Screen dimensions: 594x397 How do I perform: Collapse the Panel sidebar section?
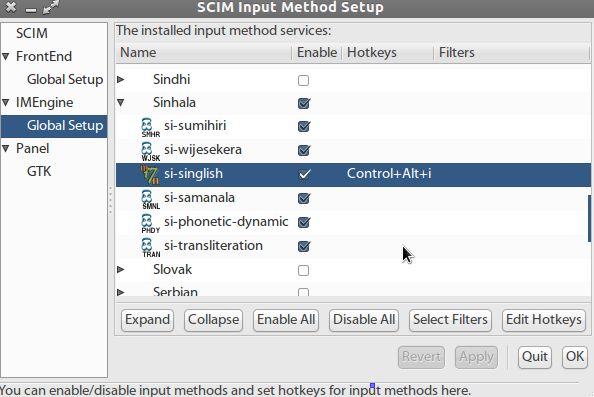point(6,148)
